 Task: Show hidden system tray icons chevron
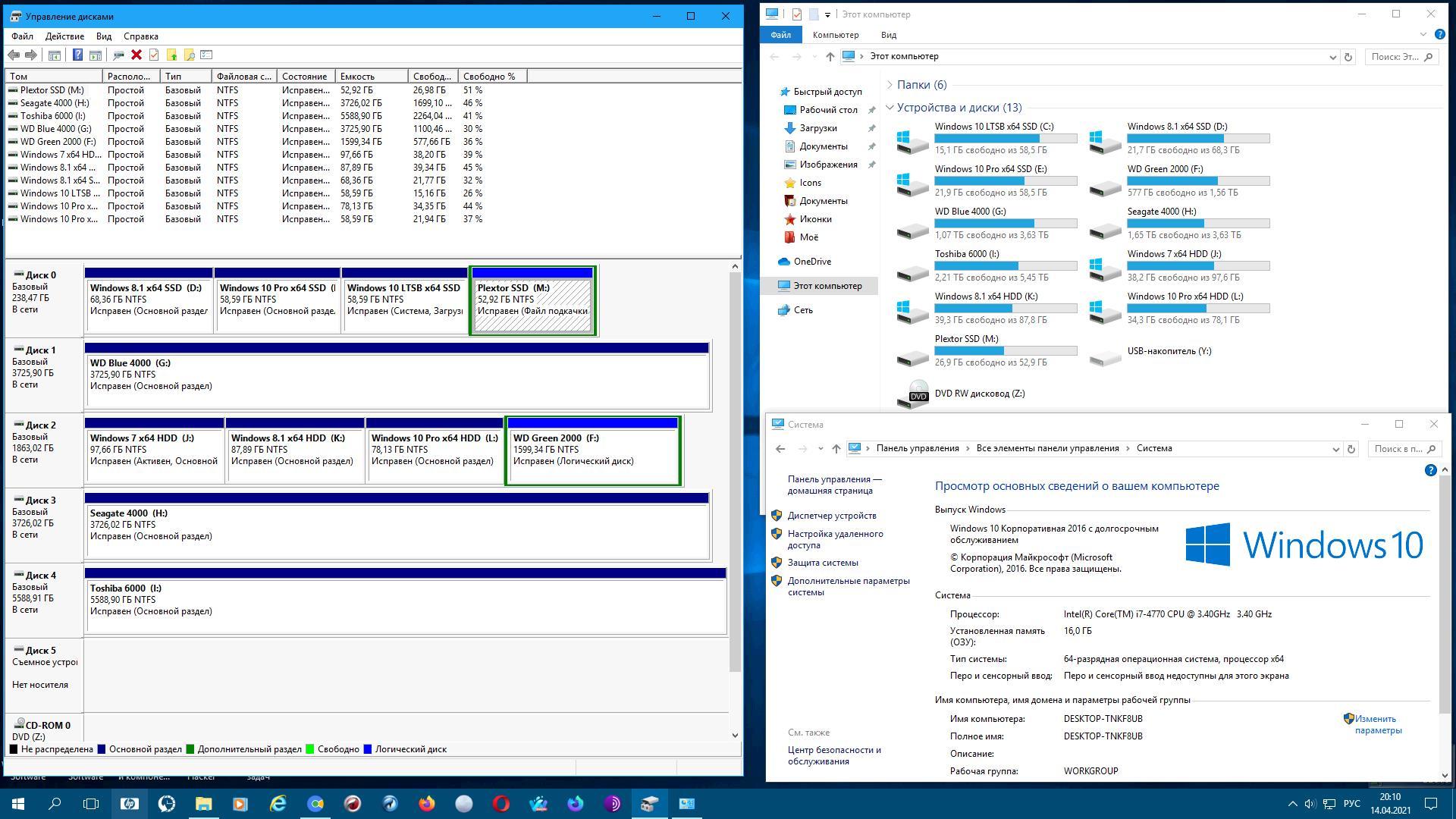point(1292,804)
